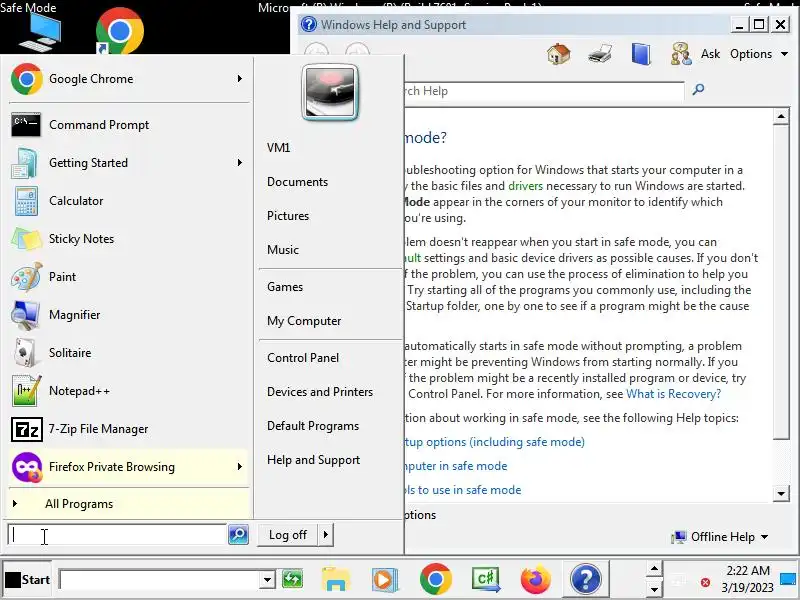Open Sticky Notes
Image resolution: width=800 pixels, height=600 pixels.
point(129,239)
